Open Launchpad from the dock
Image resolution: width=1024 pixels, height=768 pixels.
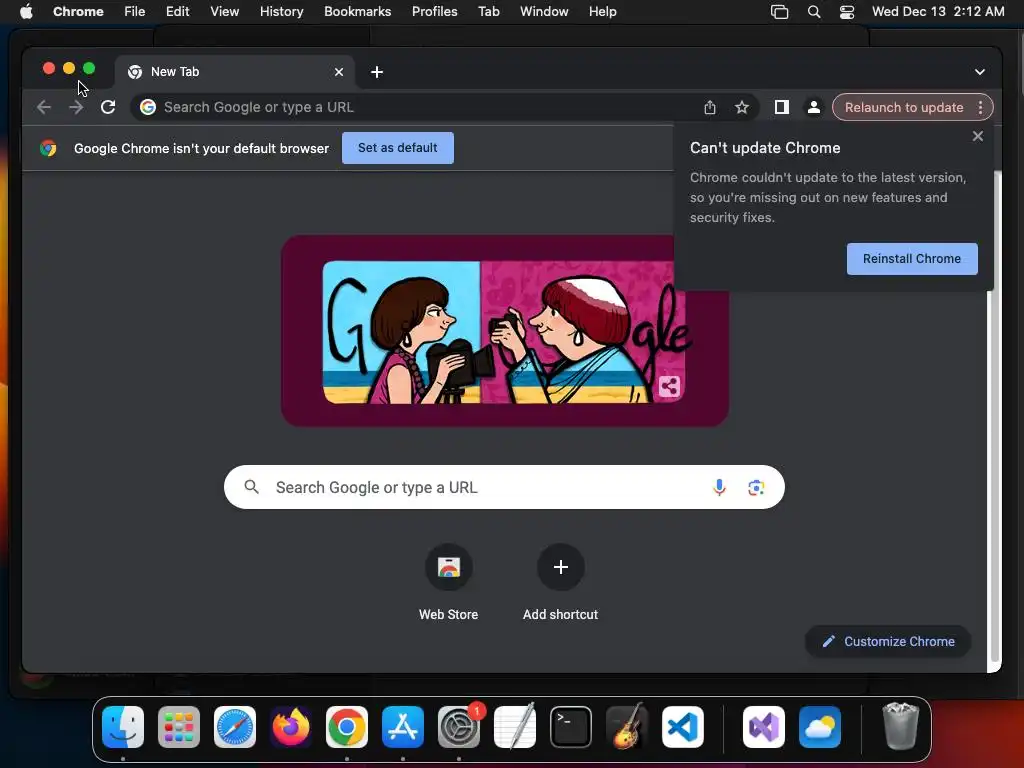tap(179, 727)
